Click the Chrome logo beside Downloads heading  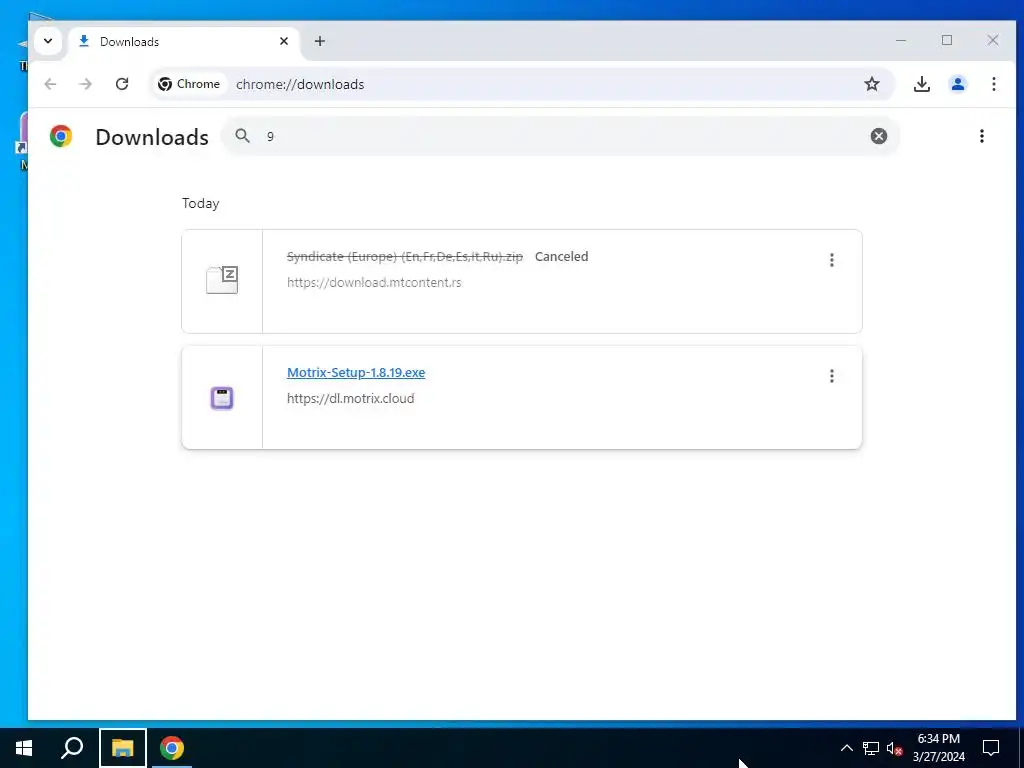[61, 136]
